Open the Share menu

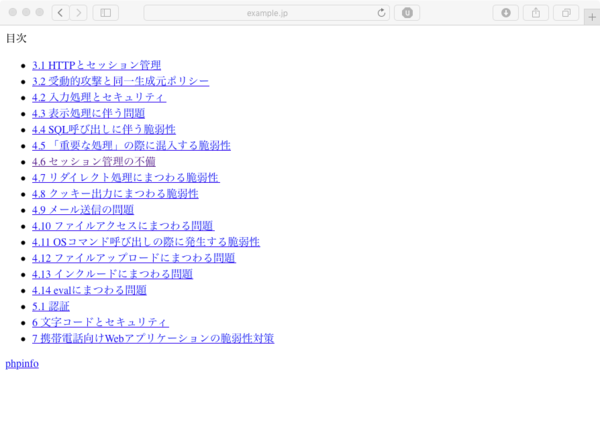[x=536, y=13]
